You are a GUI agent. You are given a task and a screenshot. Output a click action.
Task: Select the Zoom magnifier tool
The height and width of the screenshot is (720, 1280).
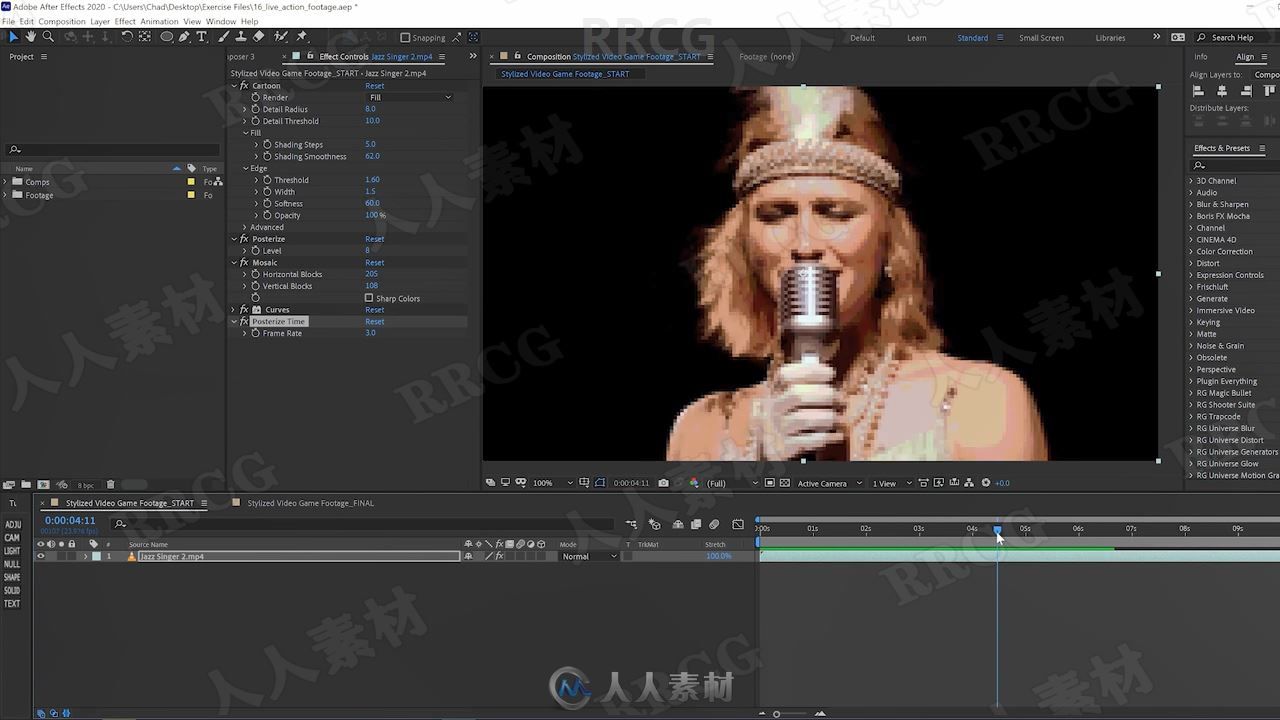click(48, 37)
